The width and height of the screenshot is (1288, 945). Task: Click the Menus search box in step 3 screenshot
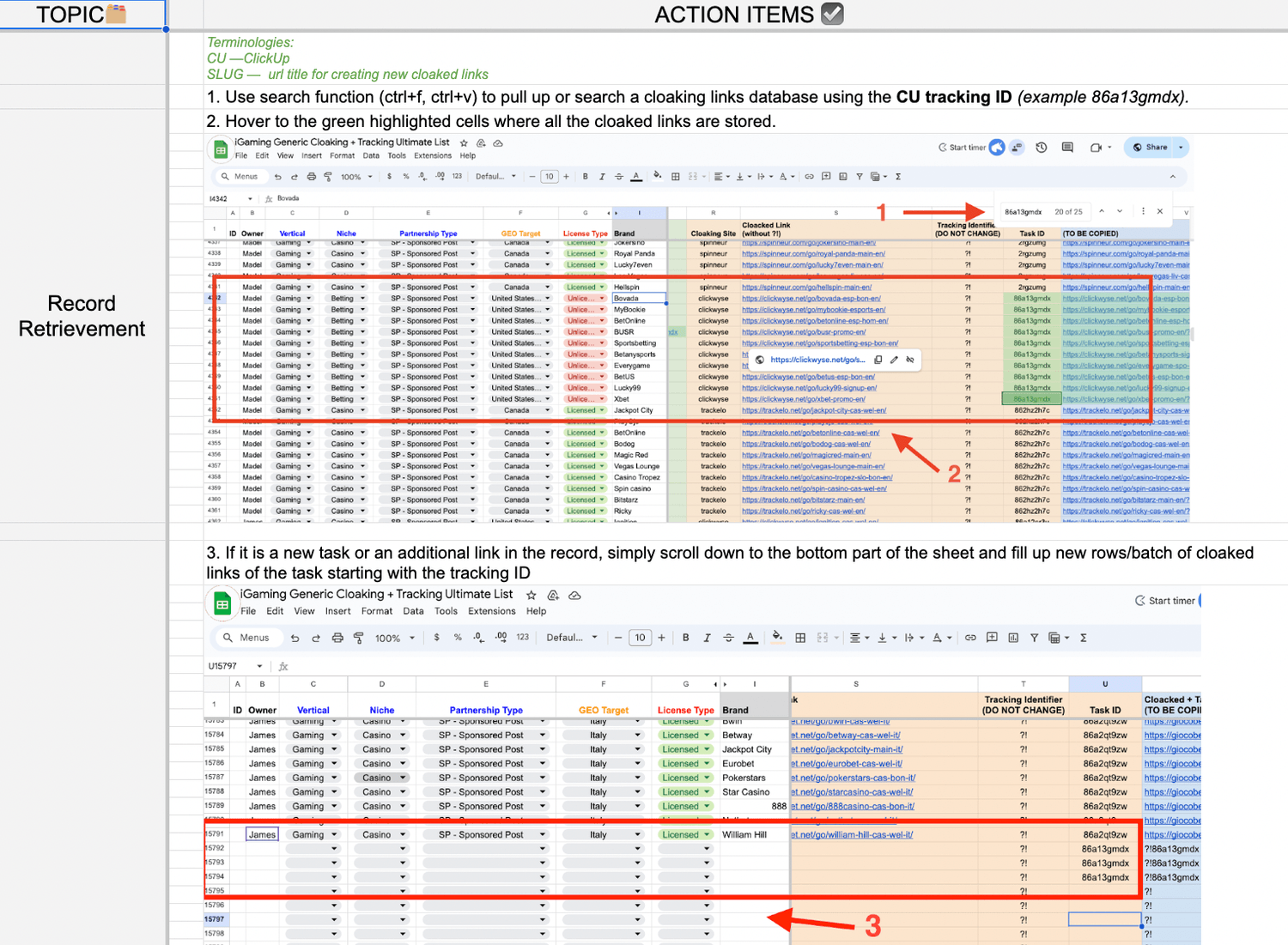pos(246,638)
